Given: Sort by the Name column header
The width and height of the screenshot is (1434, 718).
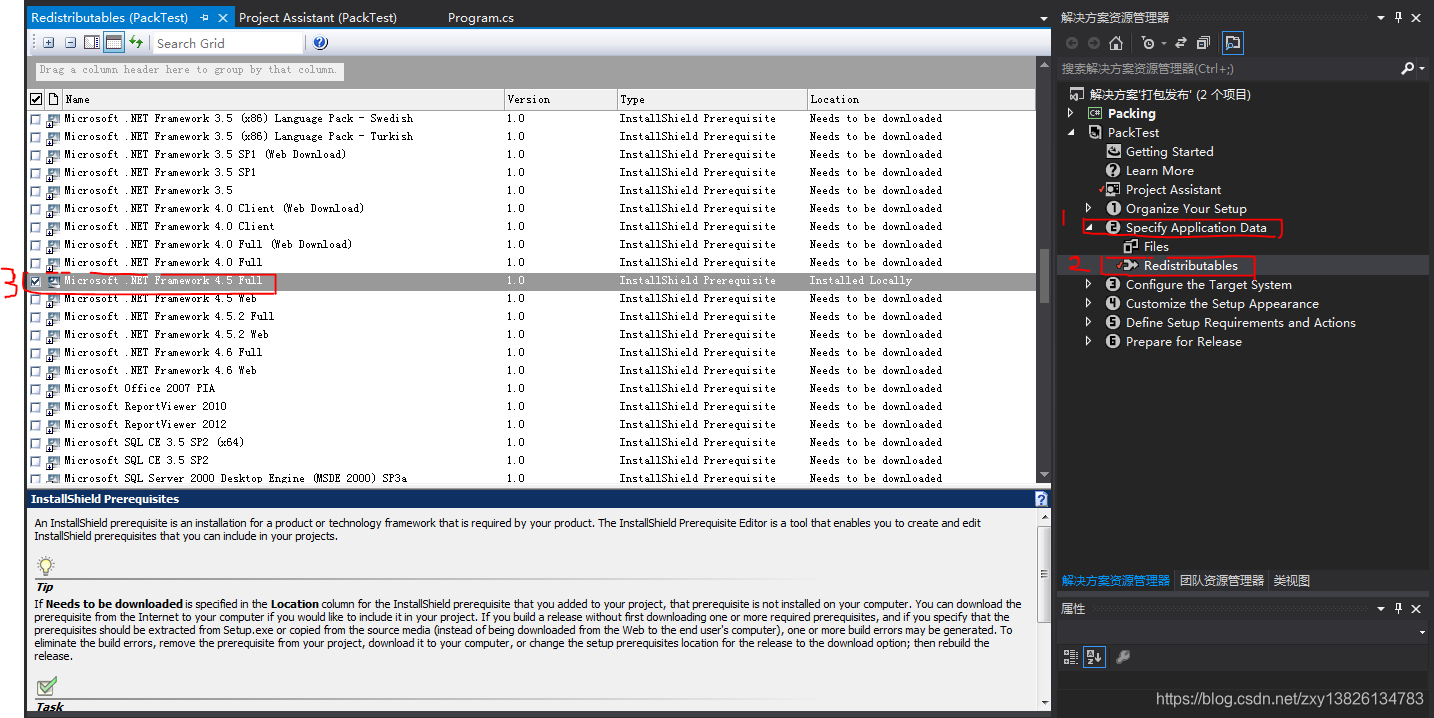Looking at the screenshot, I should tap(283, 99).
